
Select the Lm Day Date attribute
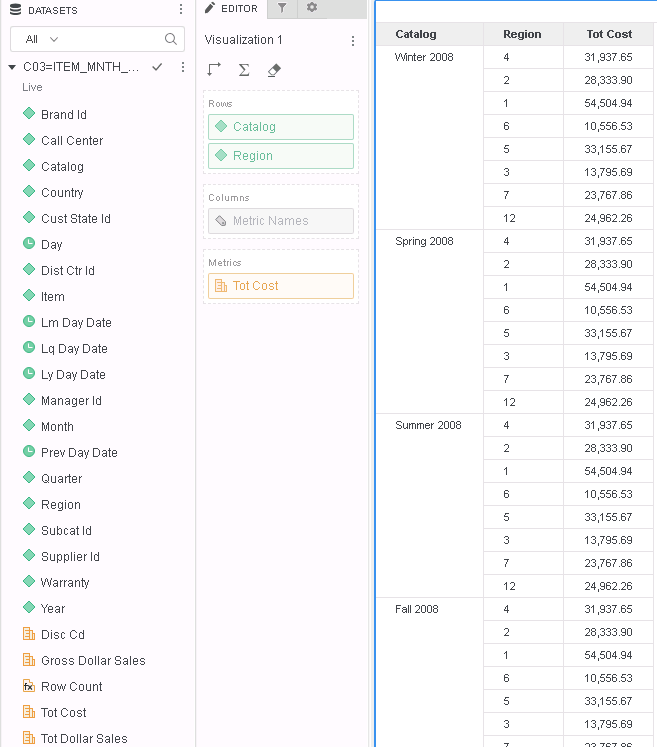coord(76,323)
